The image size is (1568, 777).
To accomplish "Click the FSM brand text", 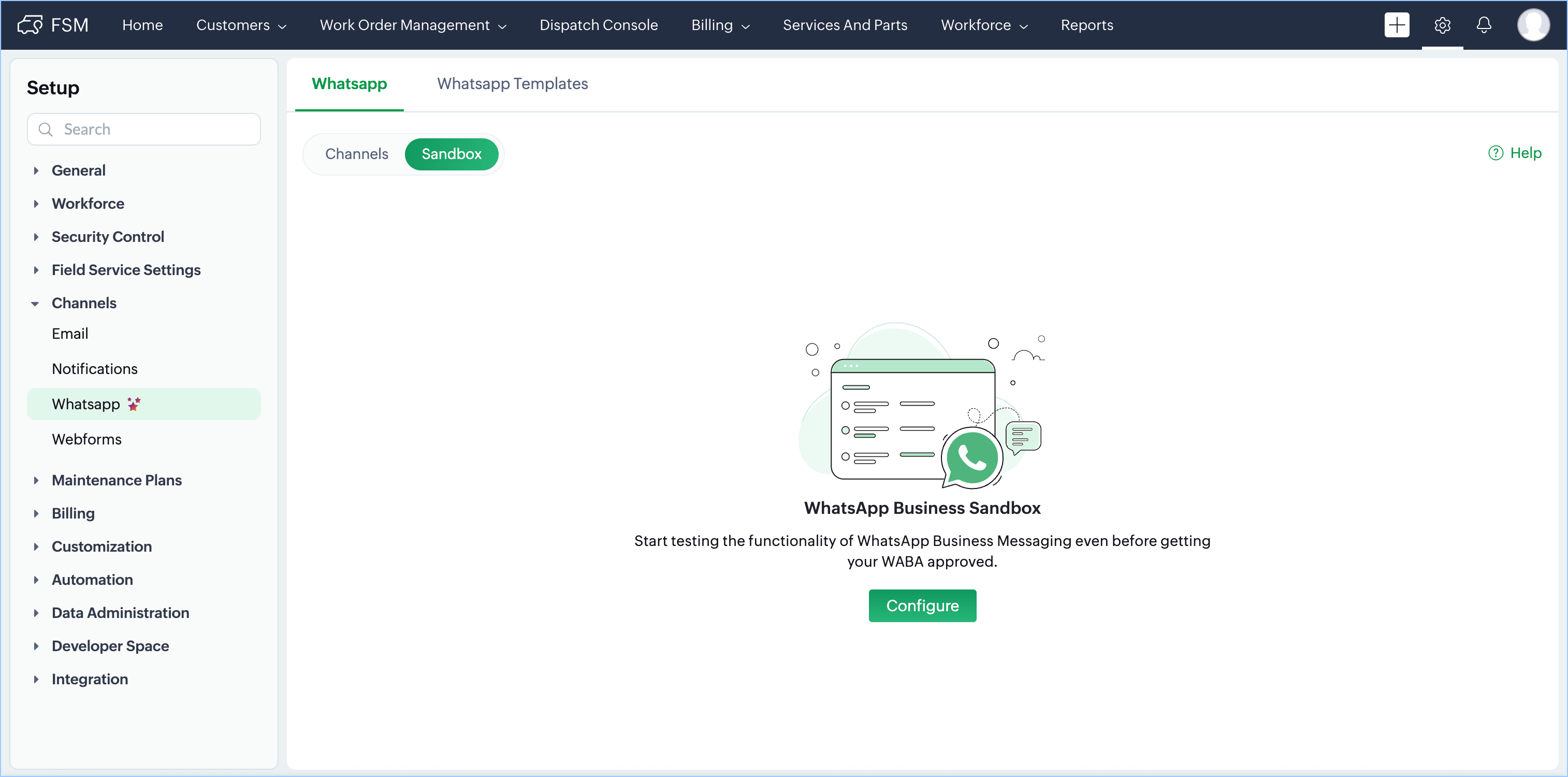I will coord(69,25).
